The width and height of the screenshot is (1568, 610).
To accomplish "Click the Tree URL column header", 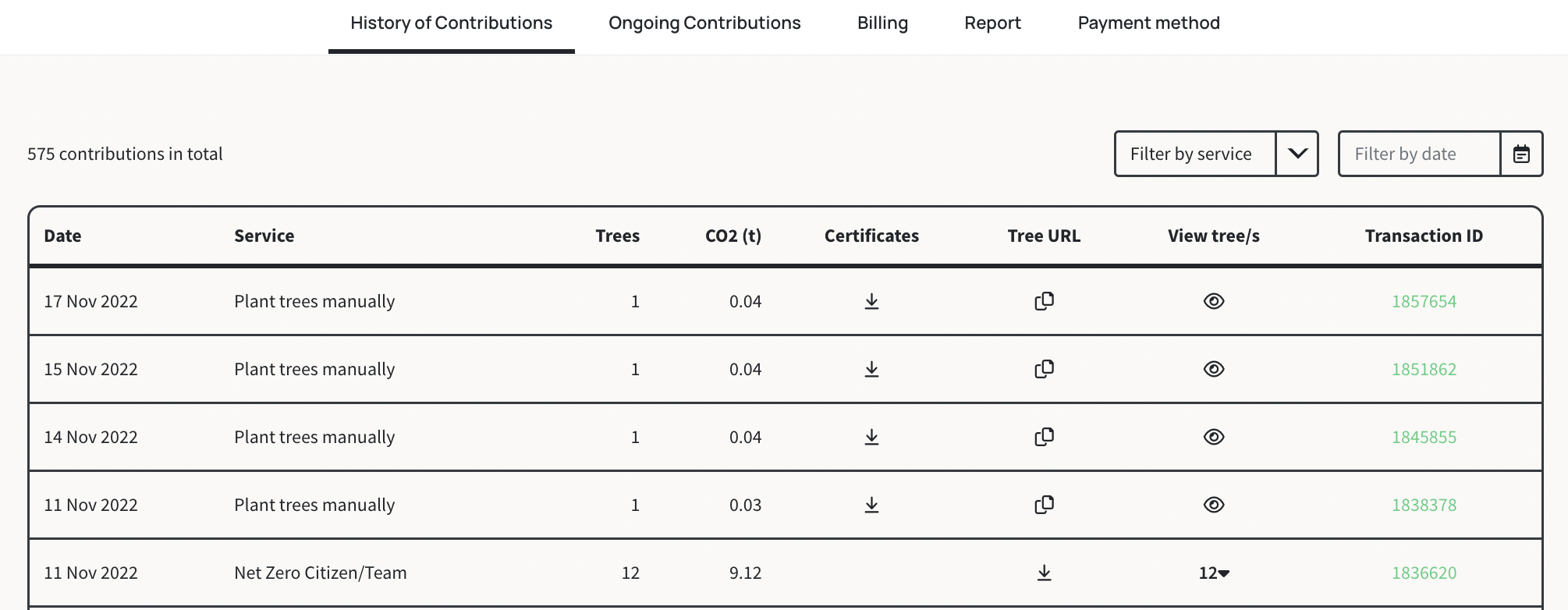I will (1044, 236).
